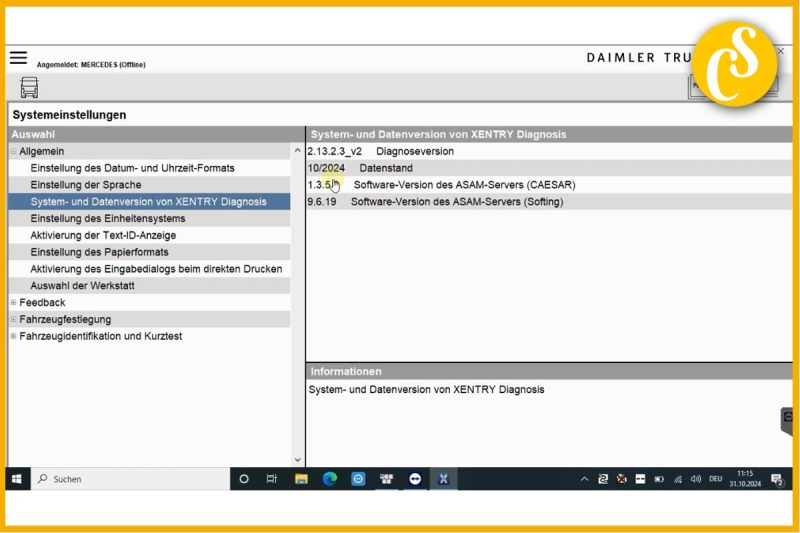Screen dimensions: 800x533
Task: Click the Windows search box
Action: (130, 479)
